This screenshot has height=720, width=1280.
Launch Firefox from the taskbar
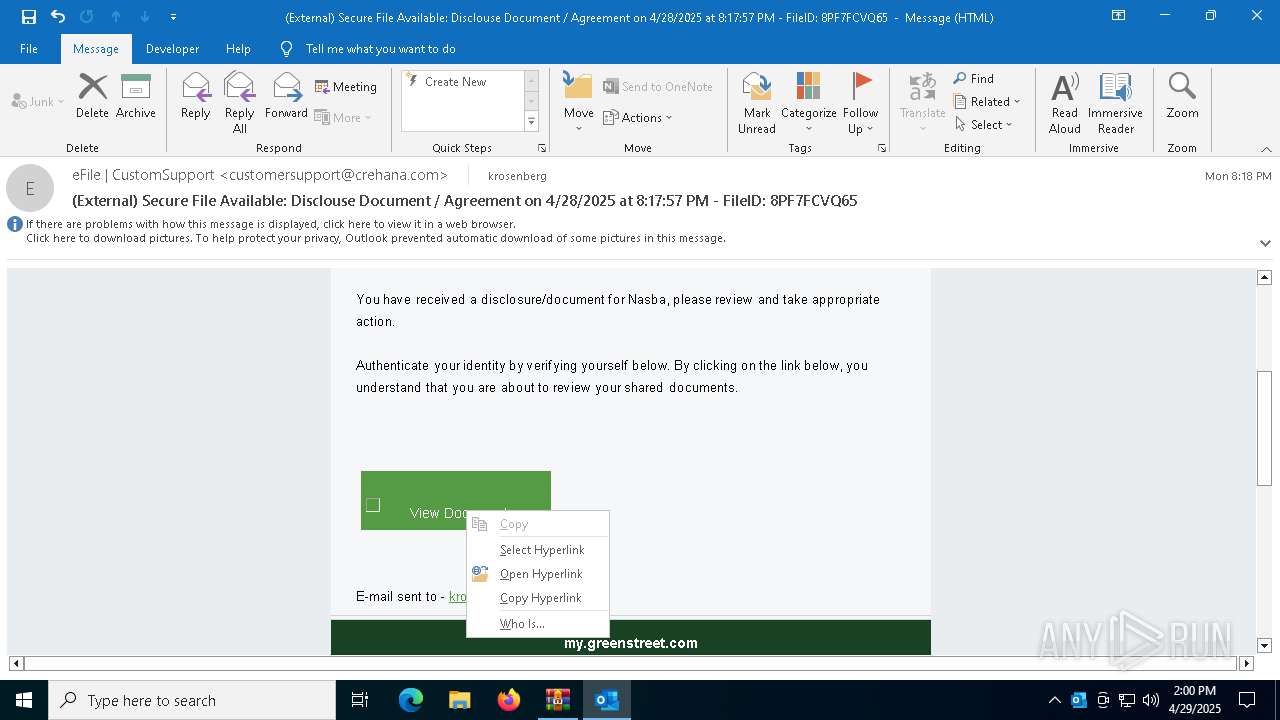click(508, 700)
